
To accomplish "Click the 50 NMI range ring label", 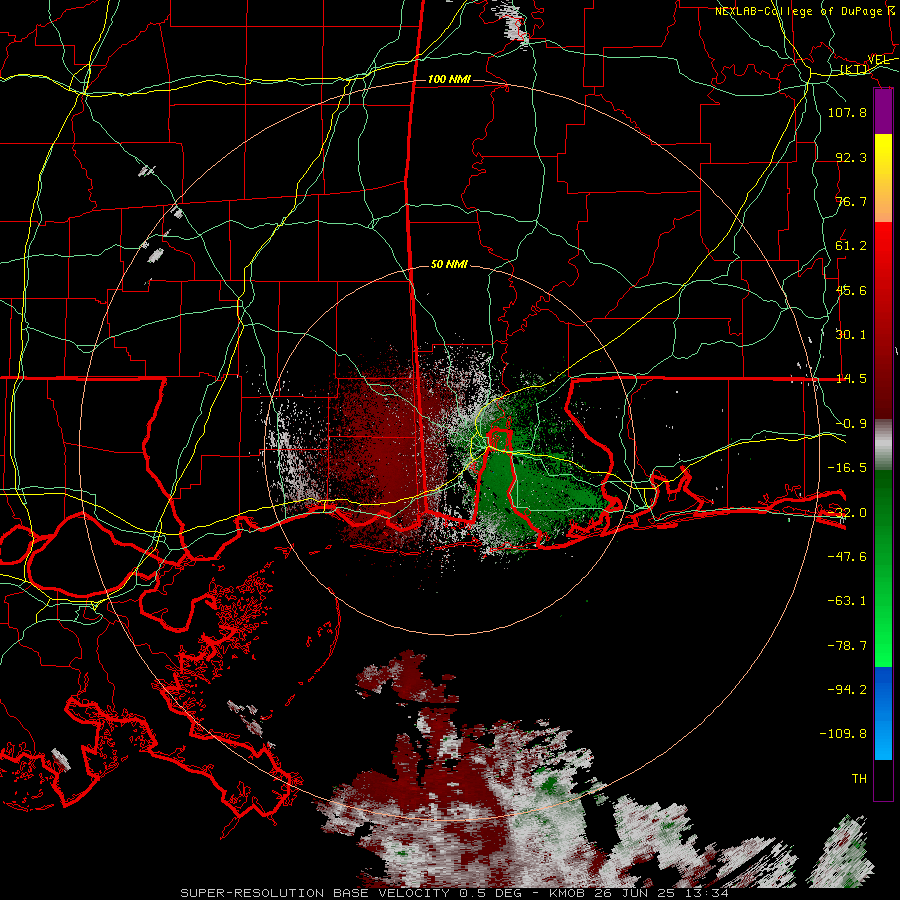I will click(x=449, y=265).
